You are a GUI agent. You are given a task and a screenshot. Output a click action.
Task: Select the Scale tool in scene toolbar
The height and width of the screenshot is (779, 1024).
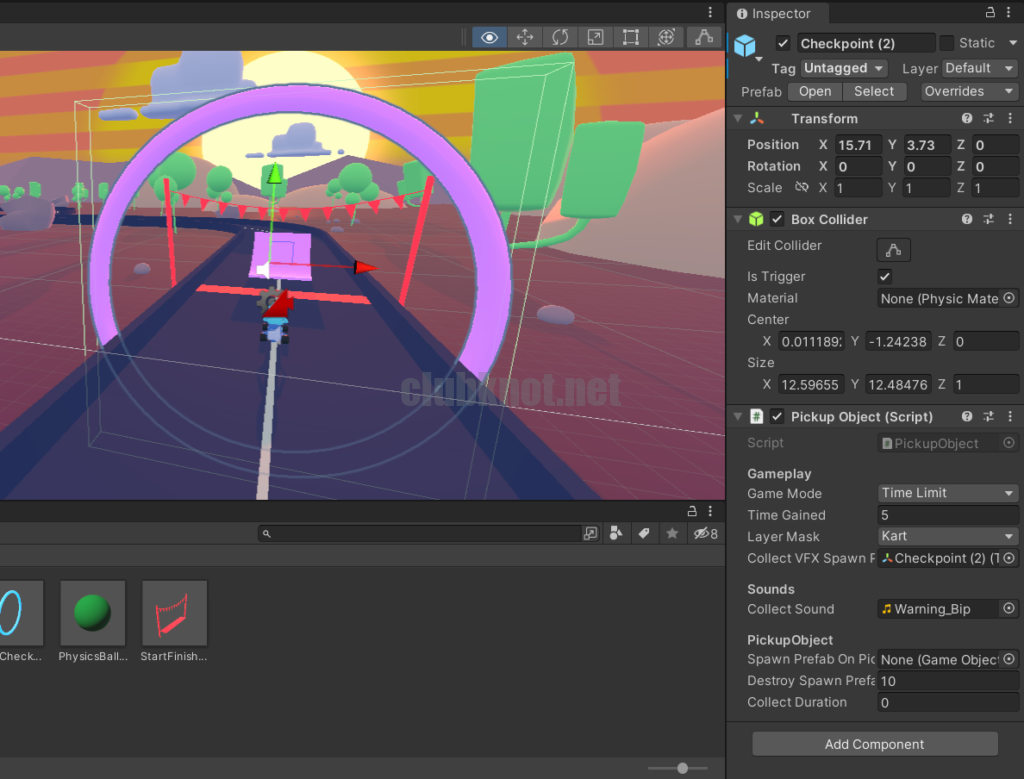pyautogui.click(x=595, y=38)
